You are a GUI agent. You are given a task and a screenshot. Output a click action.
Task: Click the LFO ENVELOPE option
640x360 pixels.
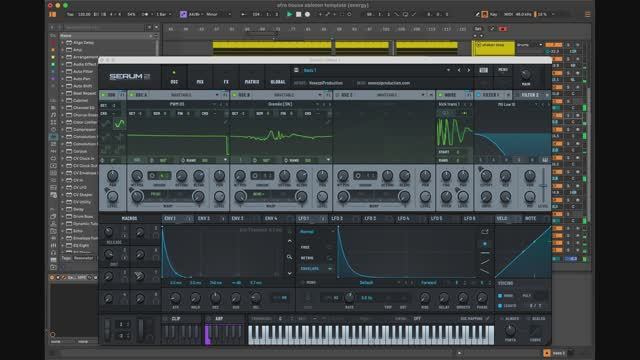tap(309, 269)
